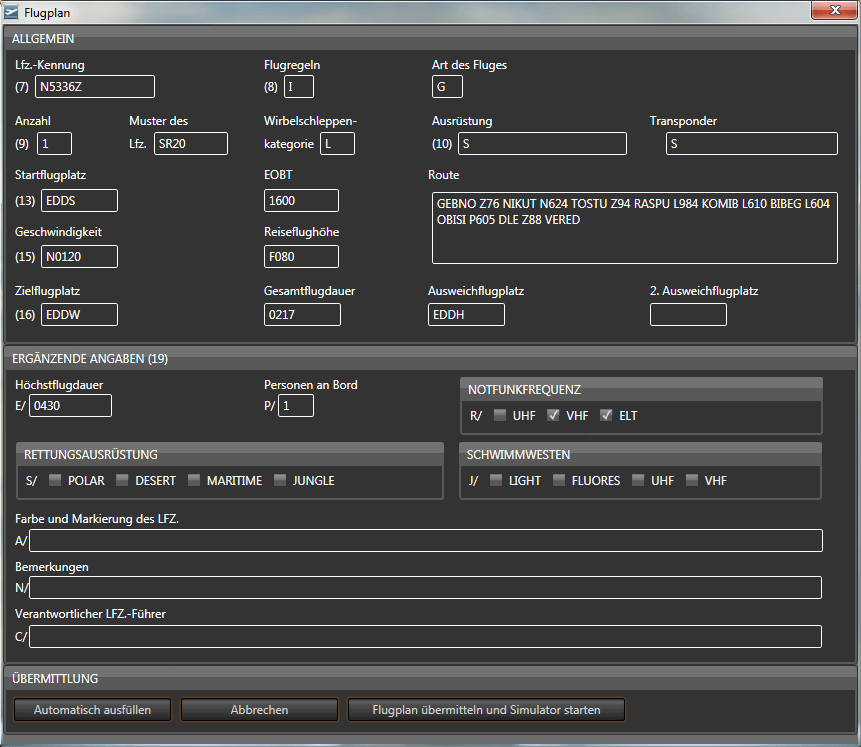Click the Flugplan airplane icon in title bar
861x747 pixels.
[x=12, y=11]
